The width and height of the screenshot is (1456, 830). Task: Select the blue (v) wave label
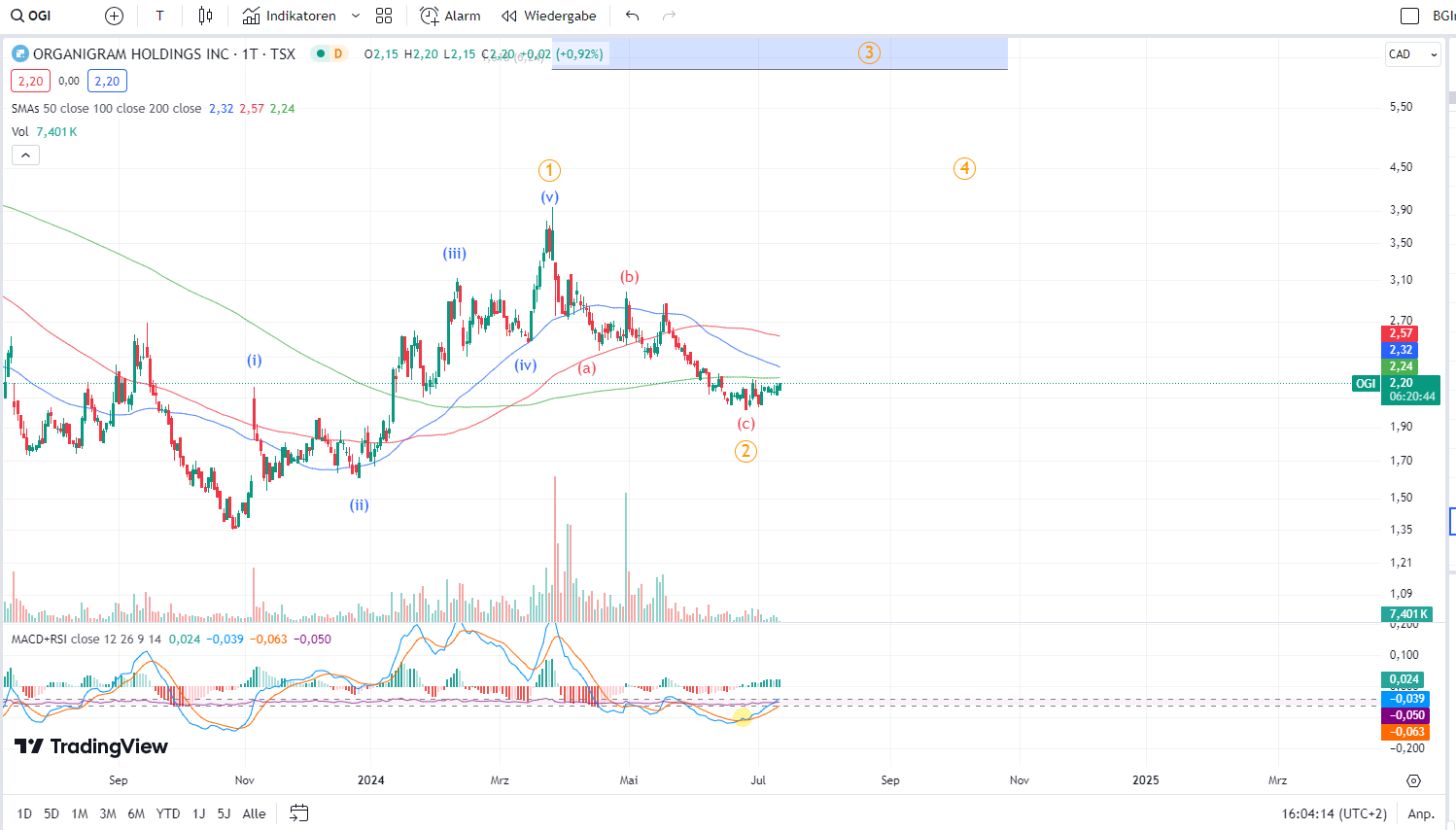click(x=550, y=197)
